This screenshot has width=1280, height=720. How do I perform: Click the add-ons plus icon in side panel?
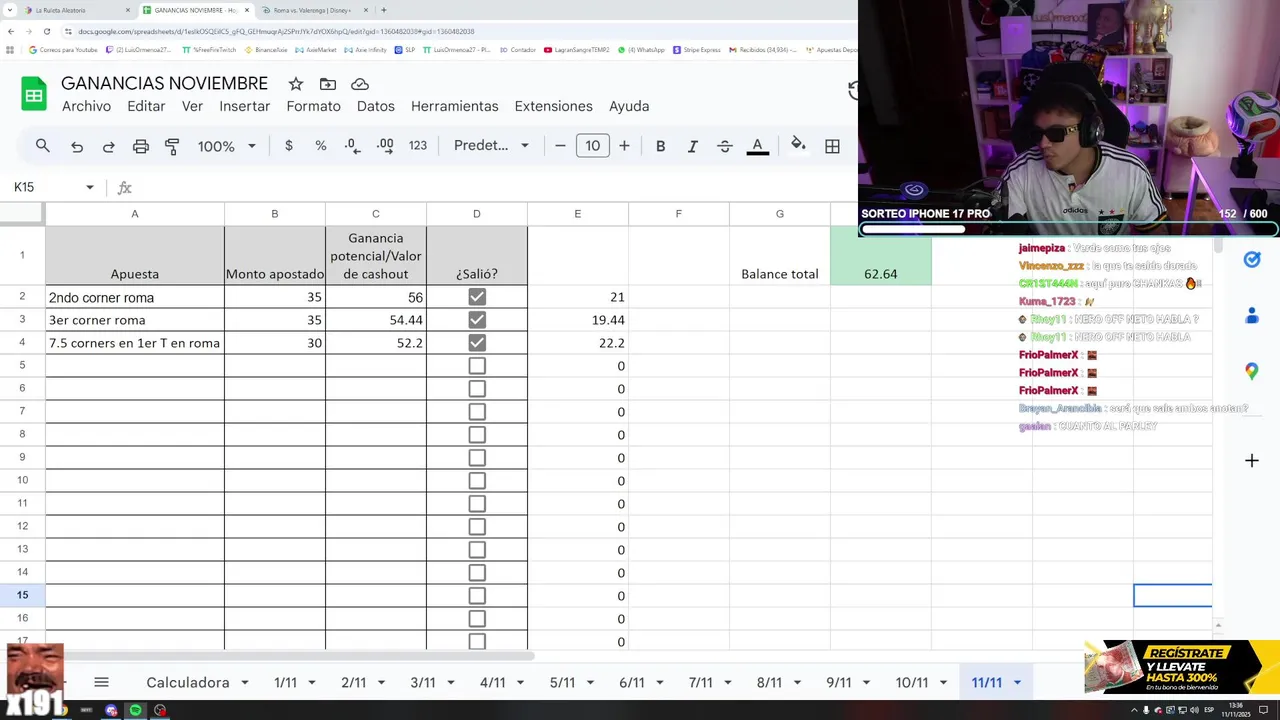[x=1252, y=461]
